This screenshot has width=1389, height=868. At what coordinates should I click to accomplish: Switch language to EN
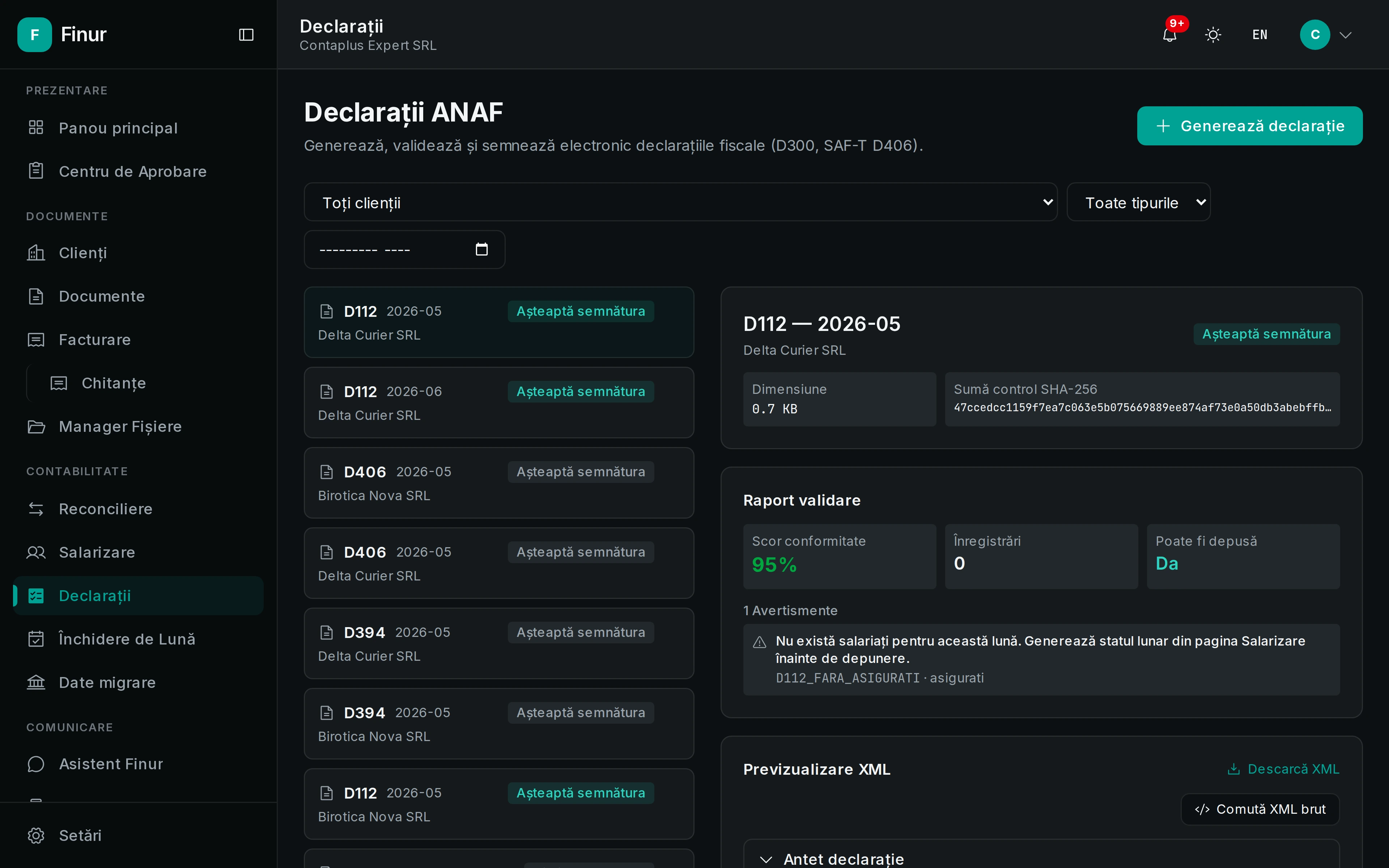pyautogui.click(x=1260, y=35)
